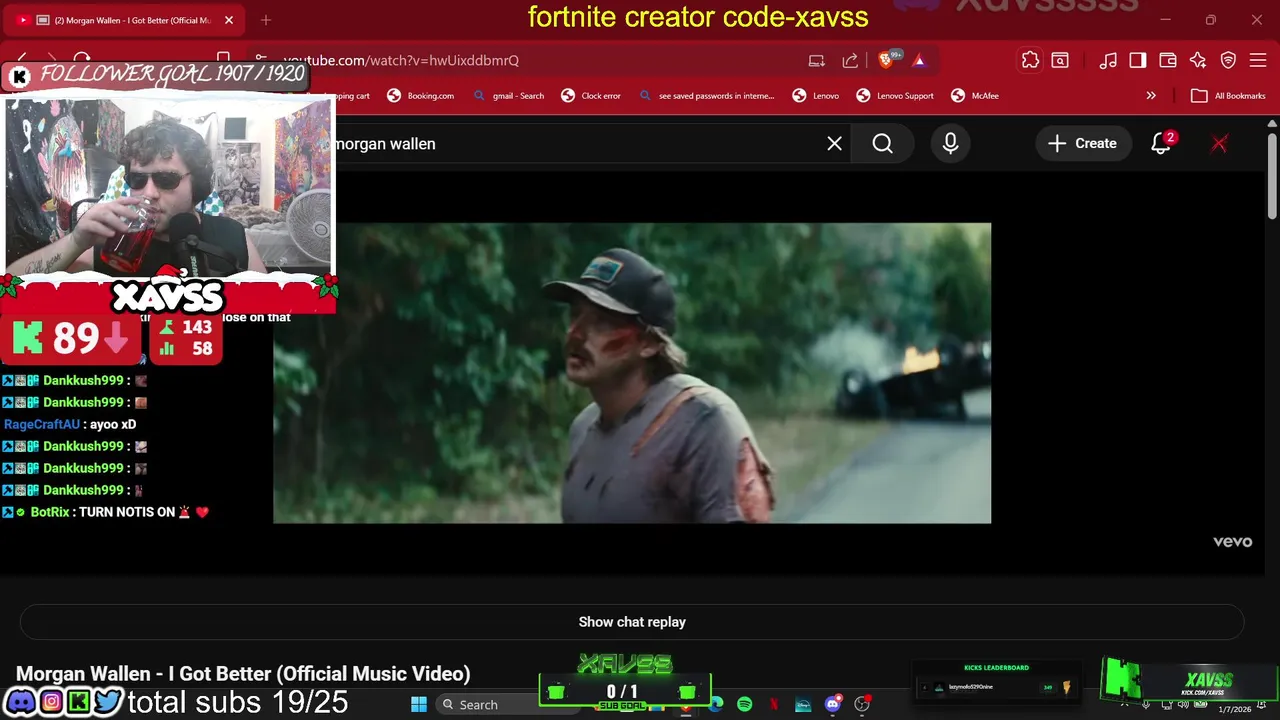Screen dimensions: 1280x720
Task: Open the Lenovo bookmark
Action: (816, 96)
